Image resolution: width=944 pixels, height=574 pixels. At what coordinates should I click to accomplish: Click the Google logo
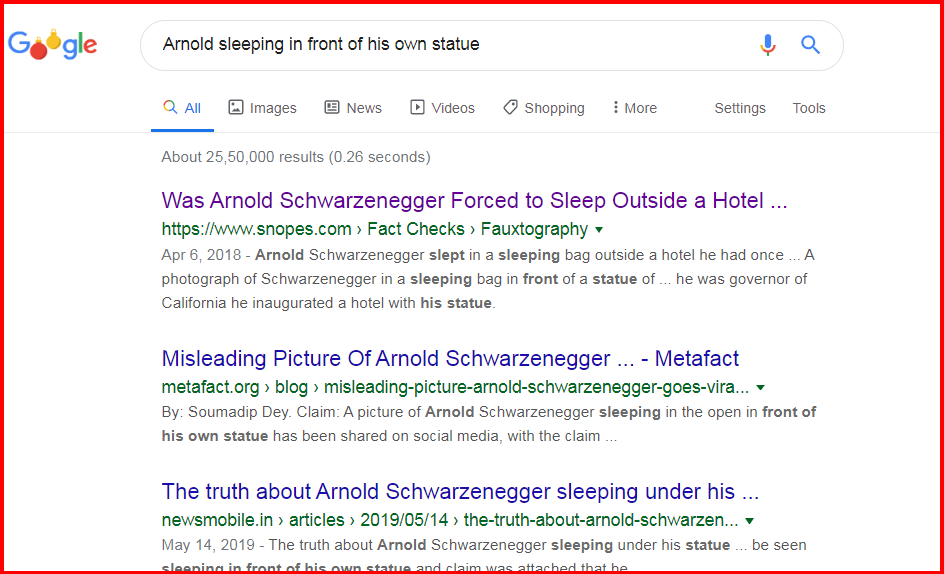[x=52, y=45]
